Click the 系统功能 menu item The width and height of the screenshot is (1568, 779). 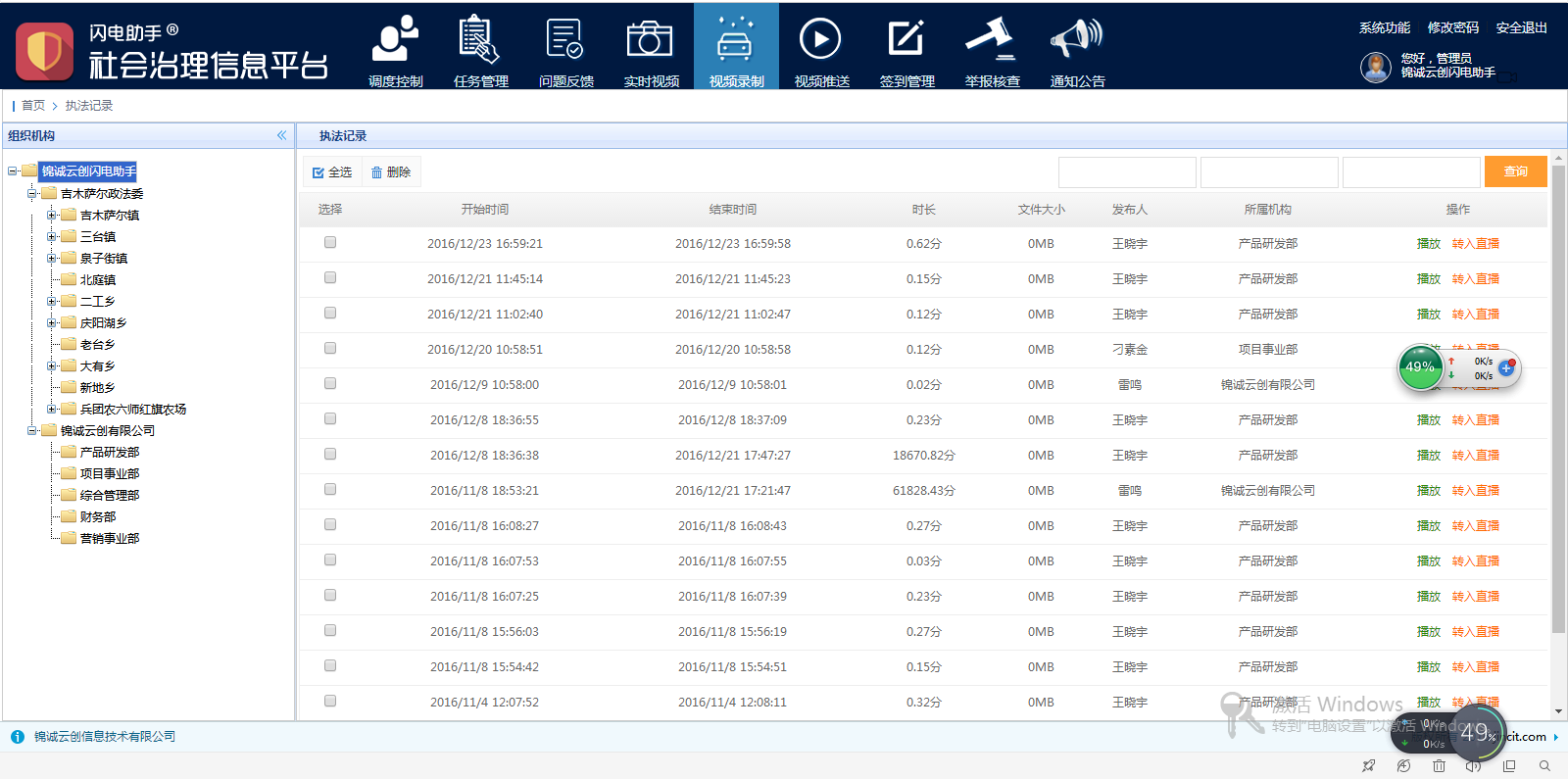pos(1384,27)
